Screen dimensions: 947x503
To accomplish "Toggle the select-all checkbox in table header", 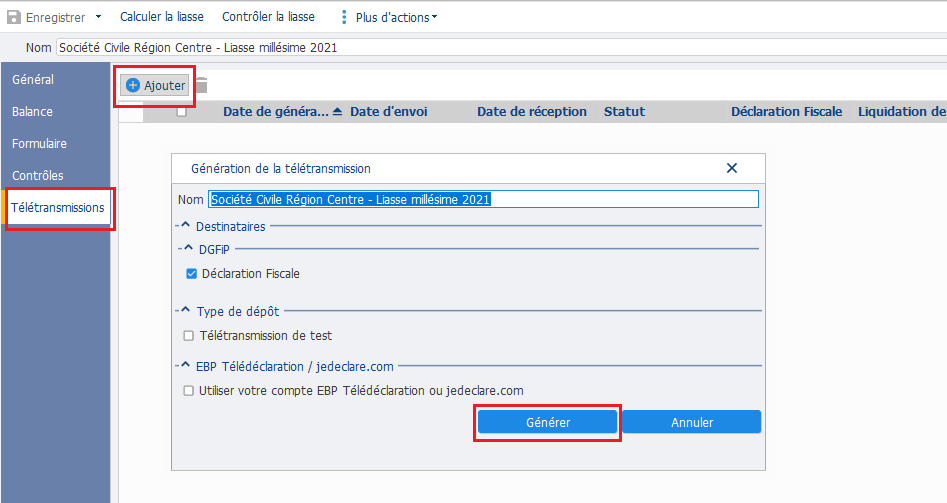I will click(182, 111).
